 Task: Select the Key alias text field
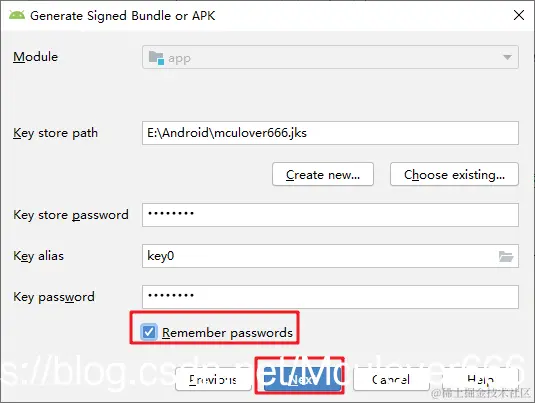point(330,256)
